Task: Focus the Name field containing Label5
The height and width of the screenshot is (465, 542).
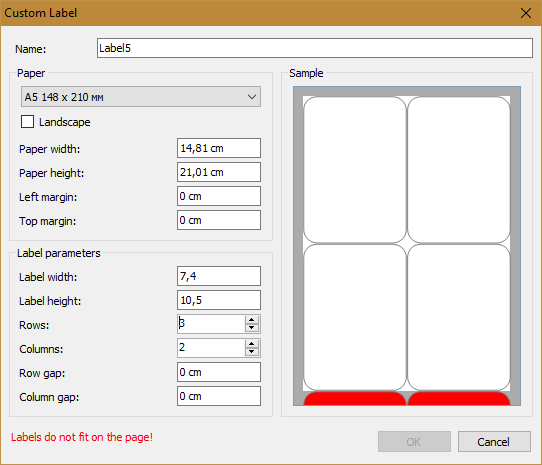Action: pos(315,48)
